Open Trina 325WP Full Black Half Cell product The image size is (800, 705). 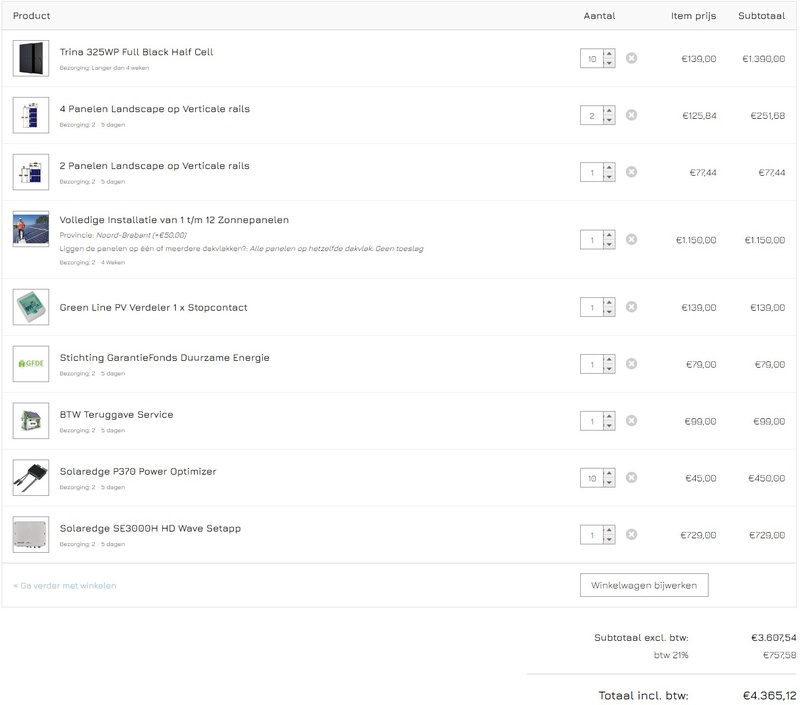tap(136, 52)
